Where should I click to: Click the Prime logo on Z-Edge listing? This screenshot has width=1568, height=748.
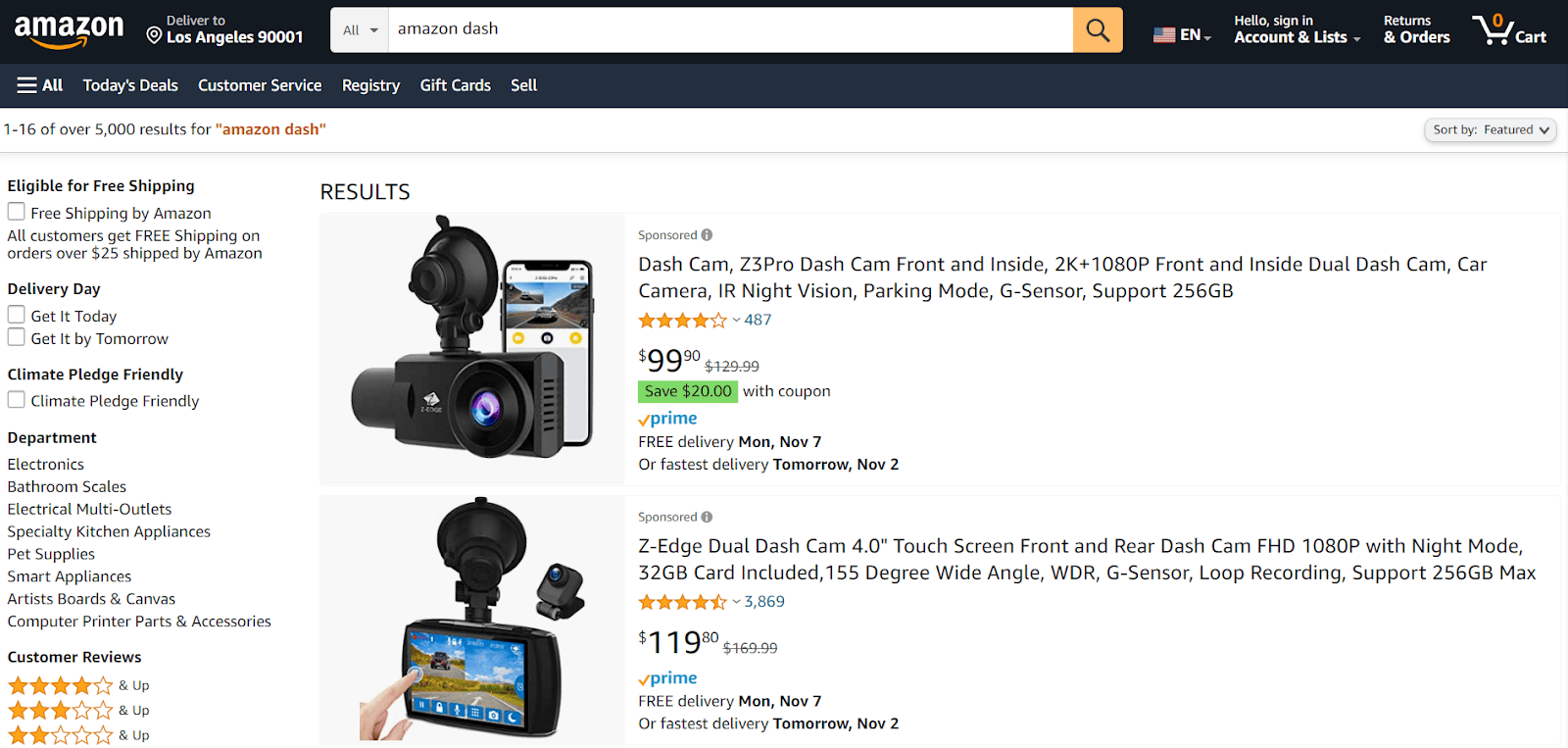tap(667, 678)
